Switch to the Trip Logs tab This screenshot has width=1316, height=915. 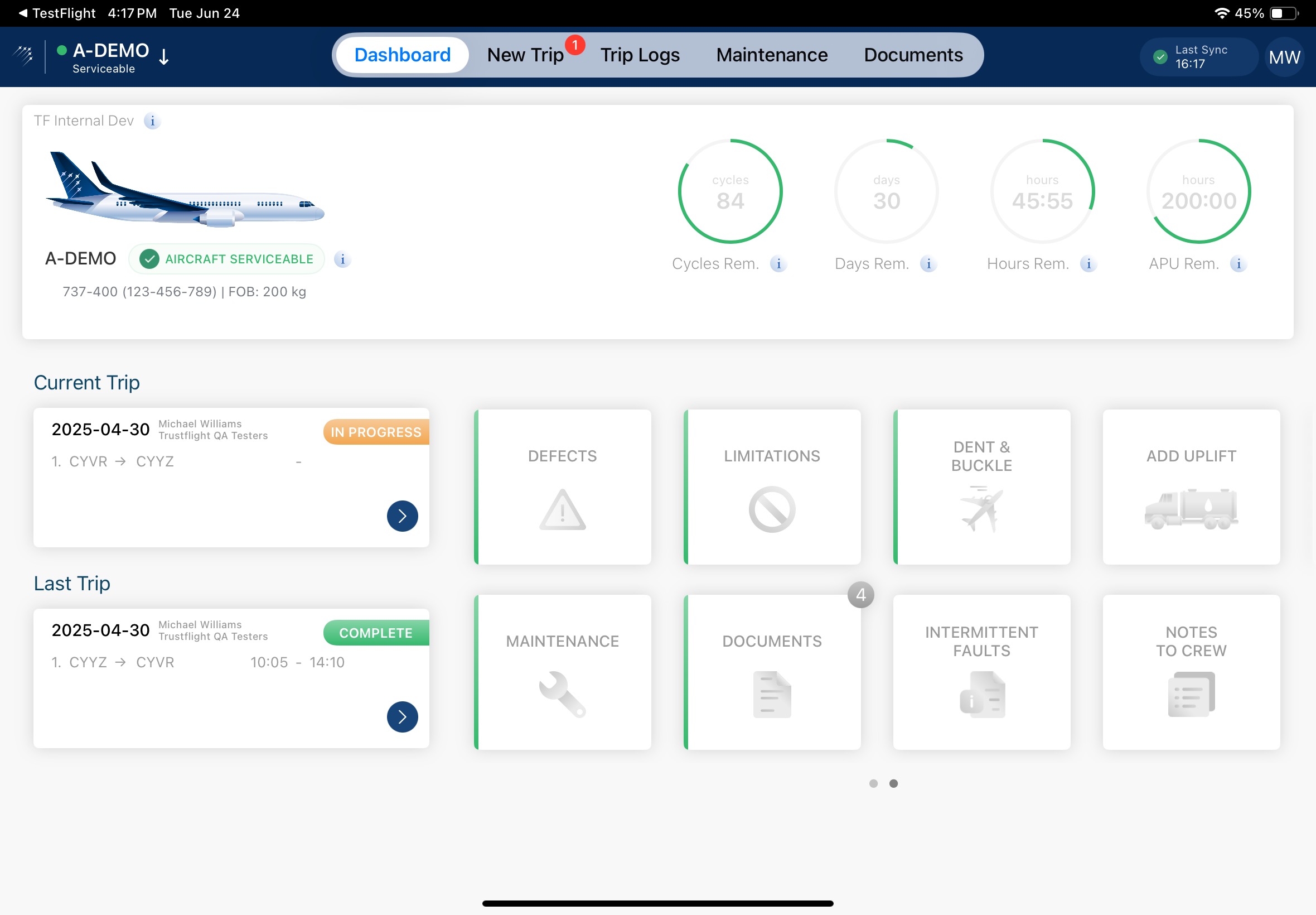point(640,55)
